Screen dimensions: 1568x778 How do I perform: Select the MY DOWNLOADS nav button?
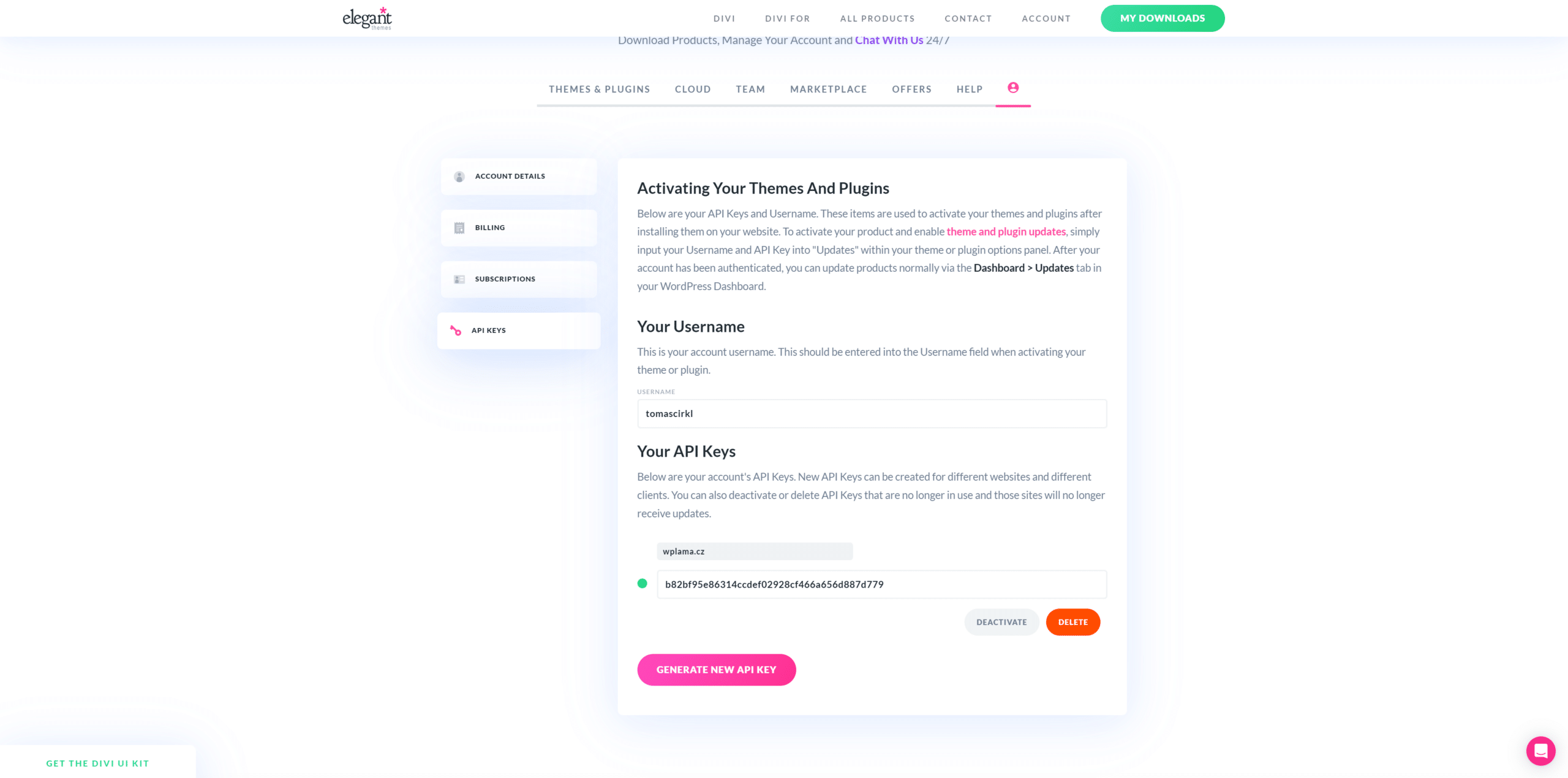point(1163,18)
